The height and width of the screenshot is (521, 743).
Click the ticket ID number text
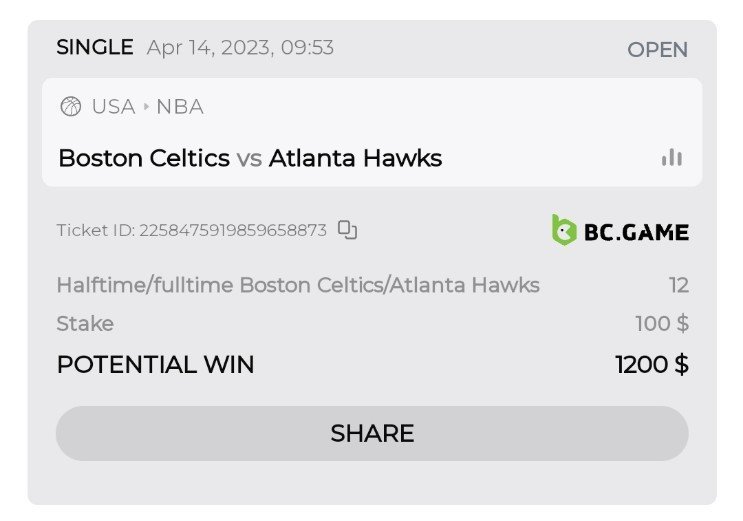[232, 230]
